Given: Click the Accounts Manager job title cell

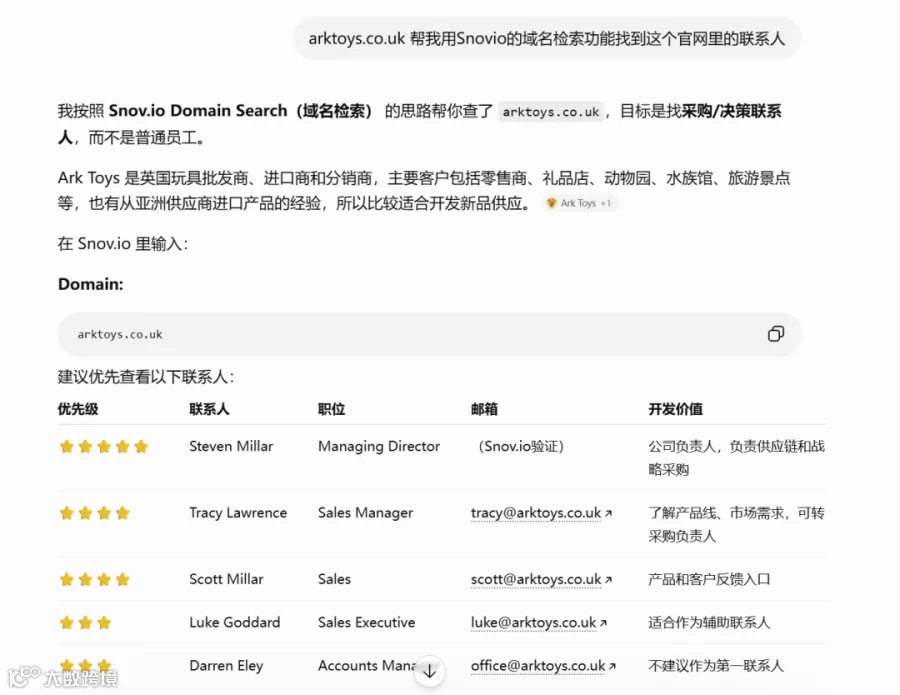Looking at the screenshot, I should [x=367, y=666].
